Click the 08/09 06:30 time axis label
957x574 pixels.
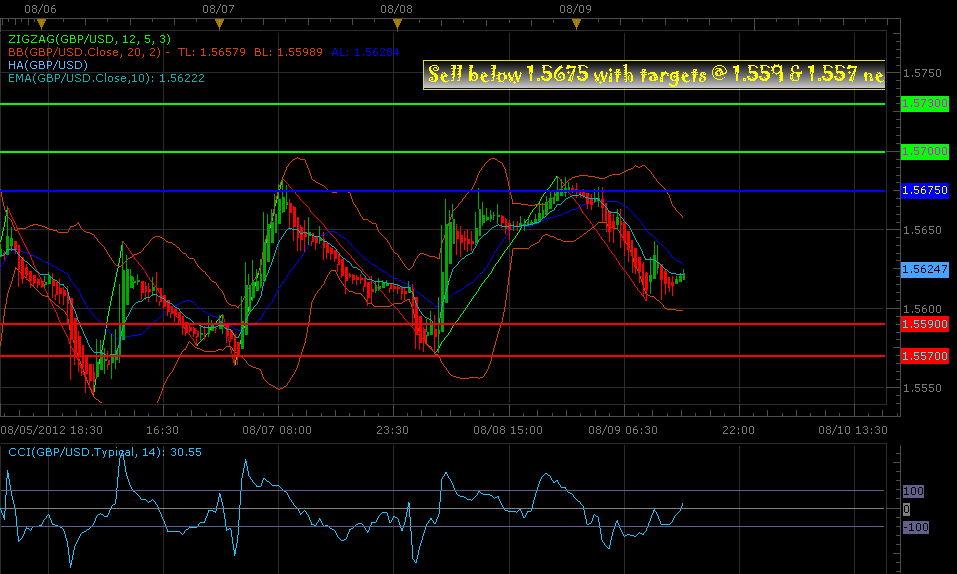click(623, 430)
